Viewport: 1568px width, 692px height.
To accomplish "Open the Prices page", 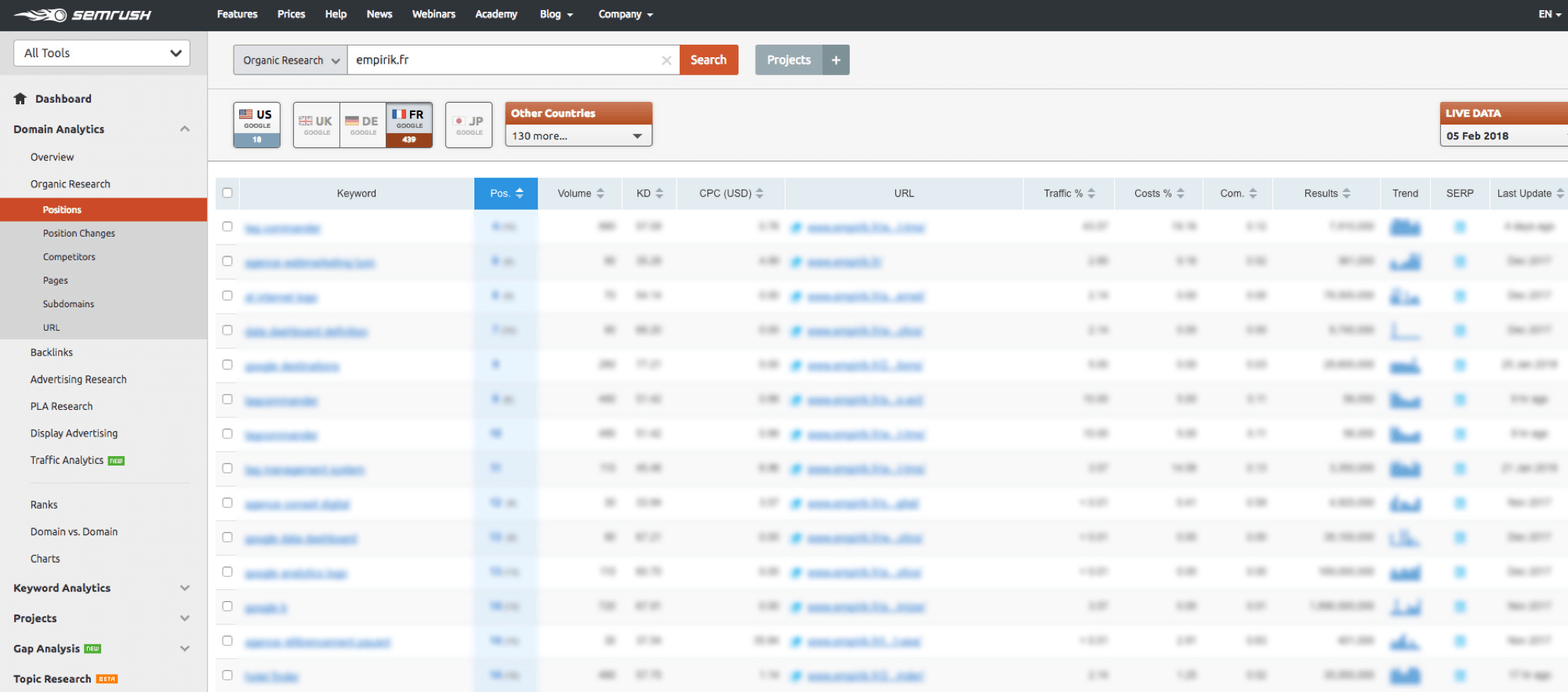I will [x=291, y=14].
